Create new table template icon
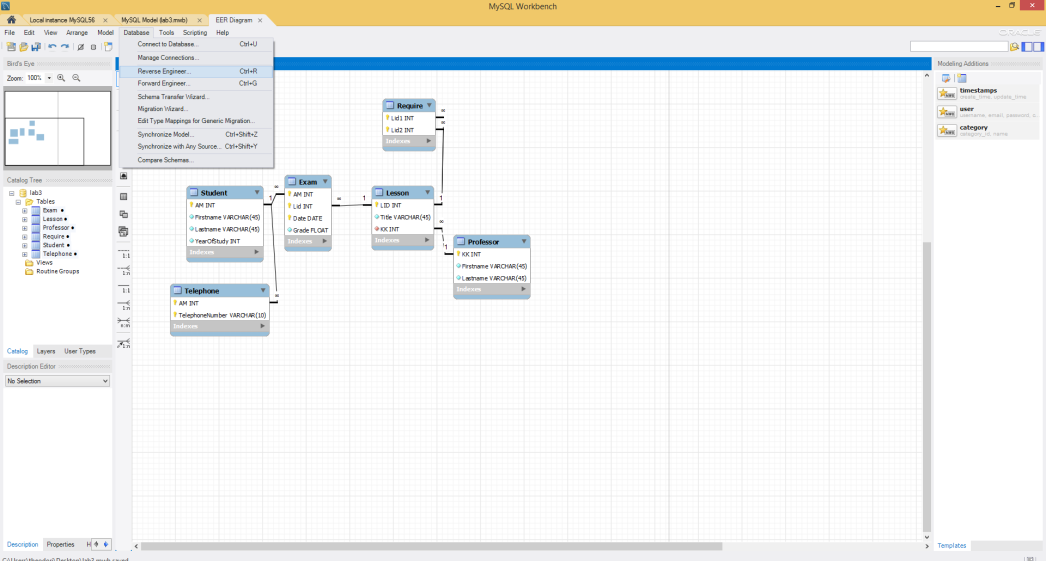This screenshot has width=1046, height=561. (962, 78)
